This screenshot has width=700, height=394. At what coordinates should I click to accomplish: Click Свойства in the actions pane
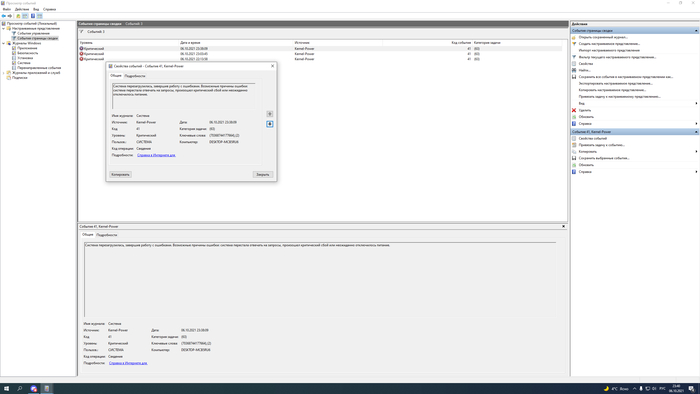pyautogui.click(x=586, y=64)
